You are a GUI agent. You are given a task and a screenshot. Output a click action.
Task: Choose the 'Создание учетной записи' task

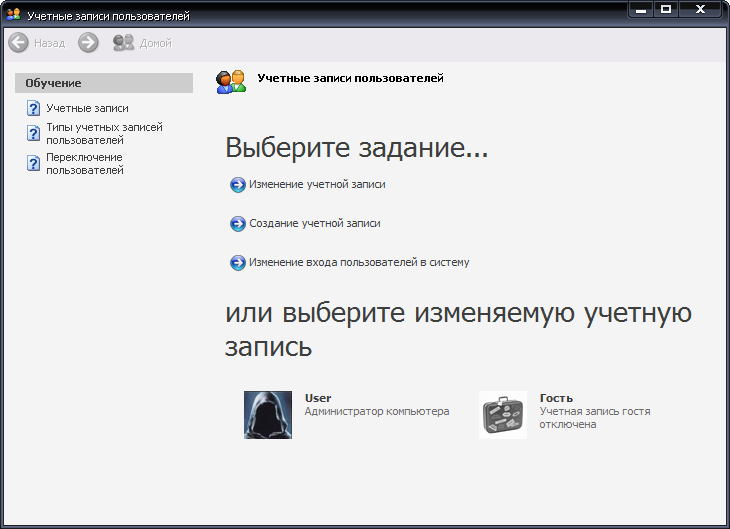point(315,224)
